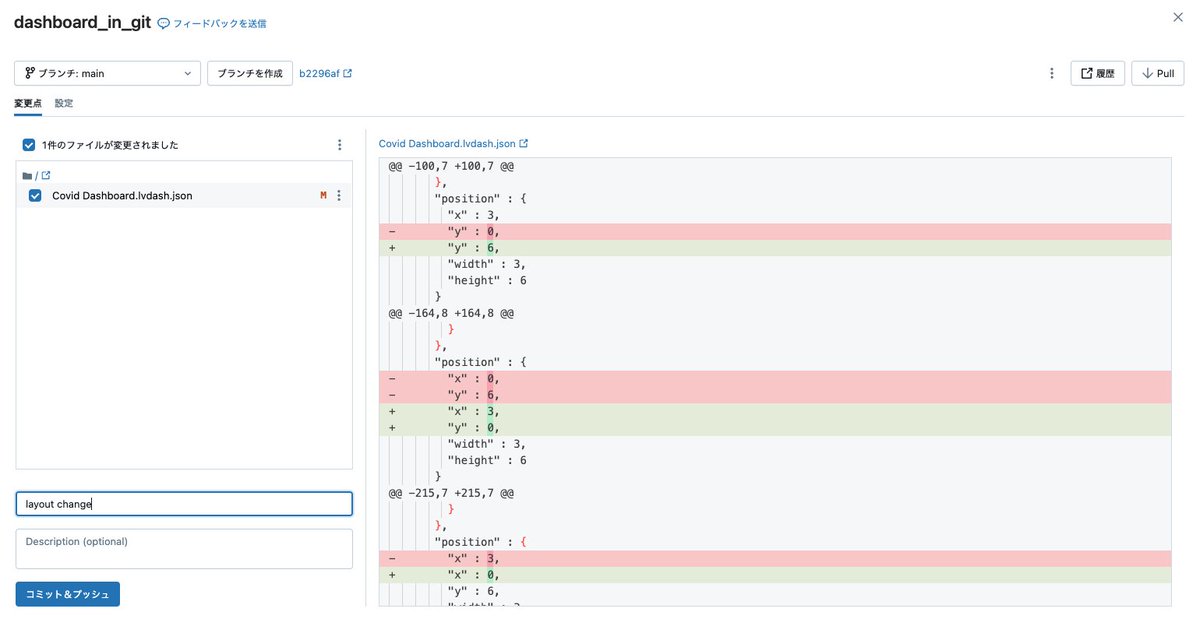Screen dimensions: 1200x619
Task: Click the root folder icon in the file tree
Action: coord(26,174)
